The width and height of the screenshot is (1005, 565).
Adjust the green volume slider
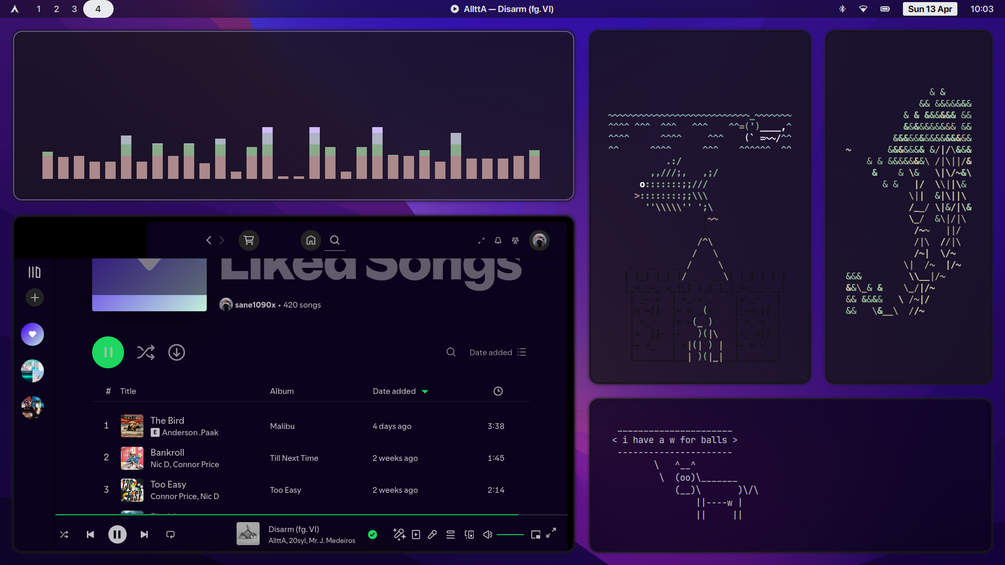[510, 534]
